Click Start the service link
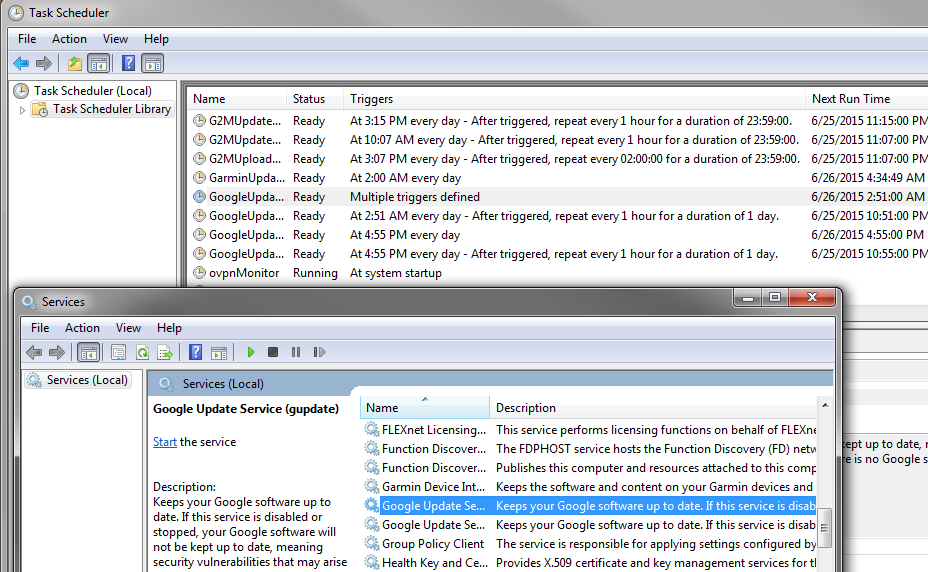The height and width of the screenshot is (572, 928). tap(165, 442)
